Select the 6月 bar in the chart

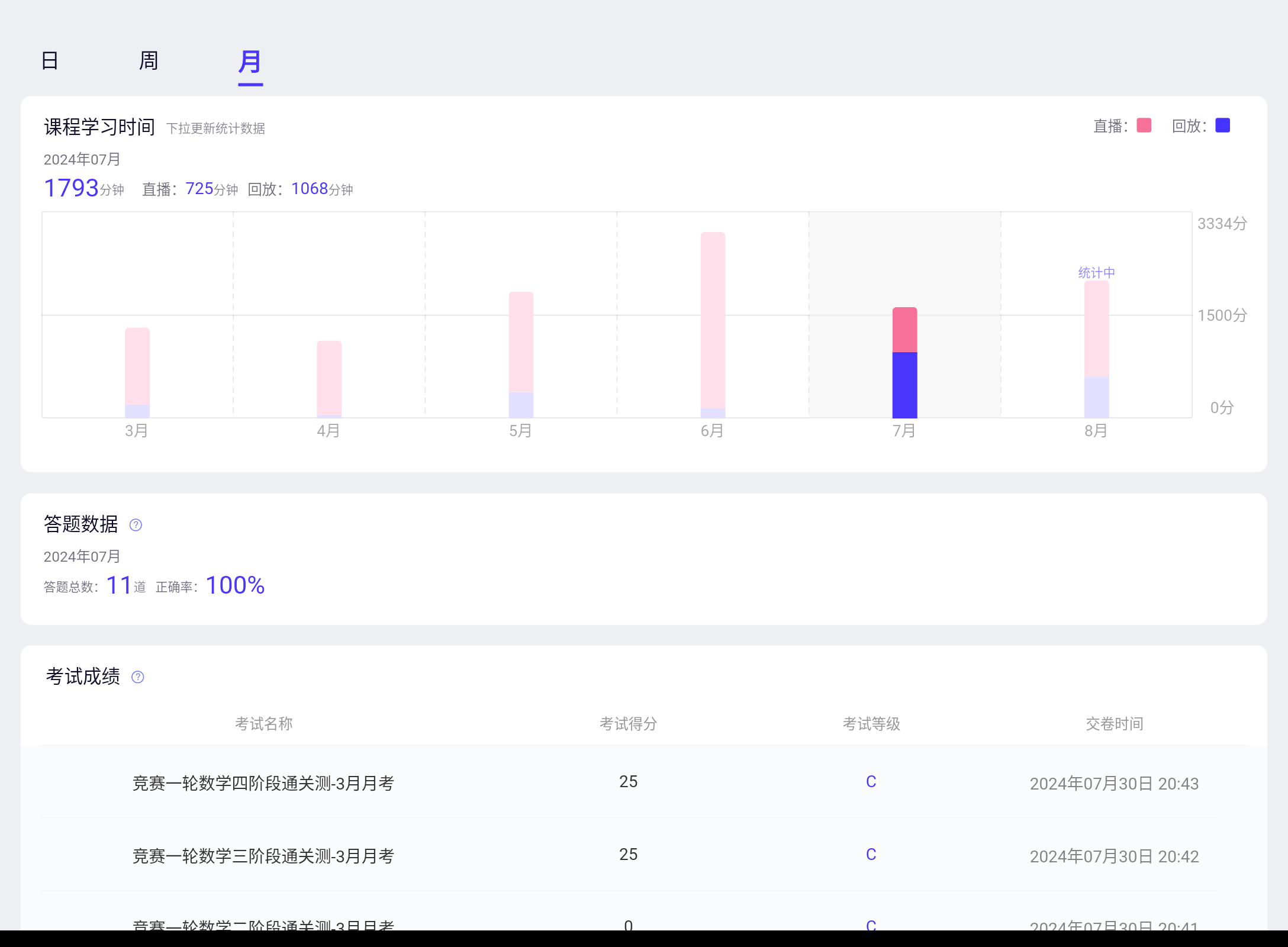713,325
